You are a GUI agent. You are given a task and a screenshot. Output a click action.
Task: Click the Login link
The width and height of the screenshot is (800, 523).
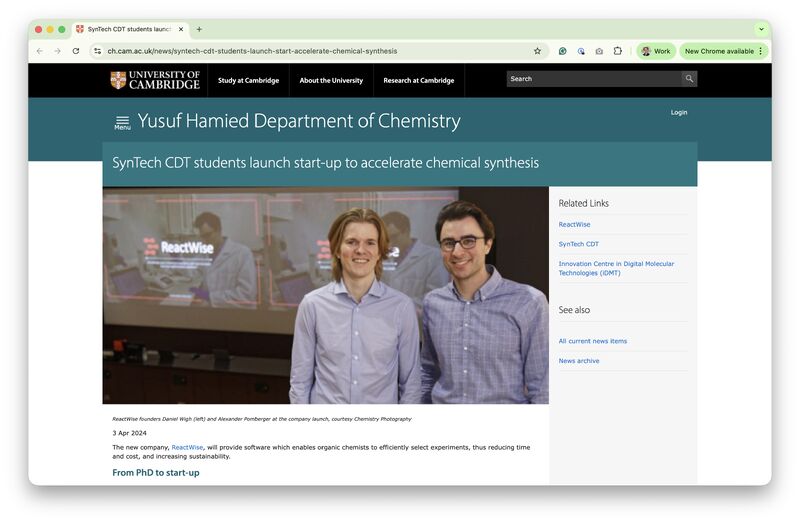tap(679, 112)
